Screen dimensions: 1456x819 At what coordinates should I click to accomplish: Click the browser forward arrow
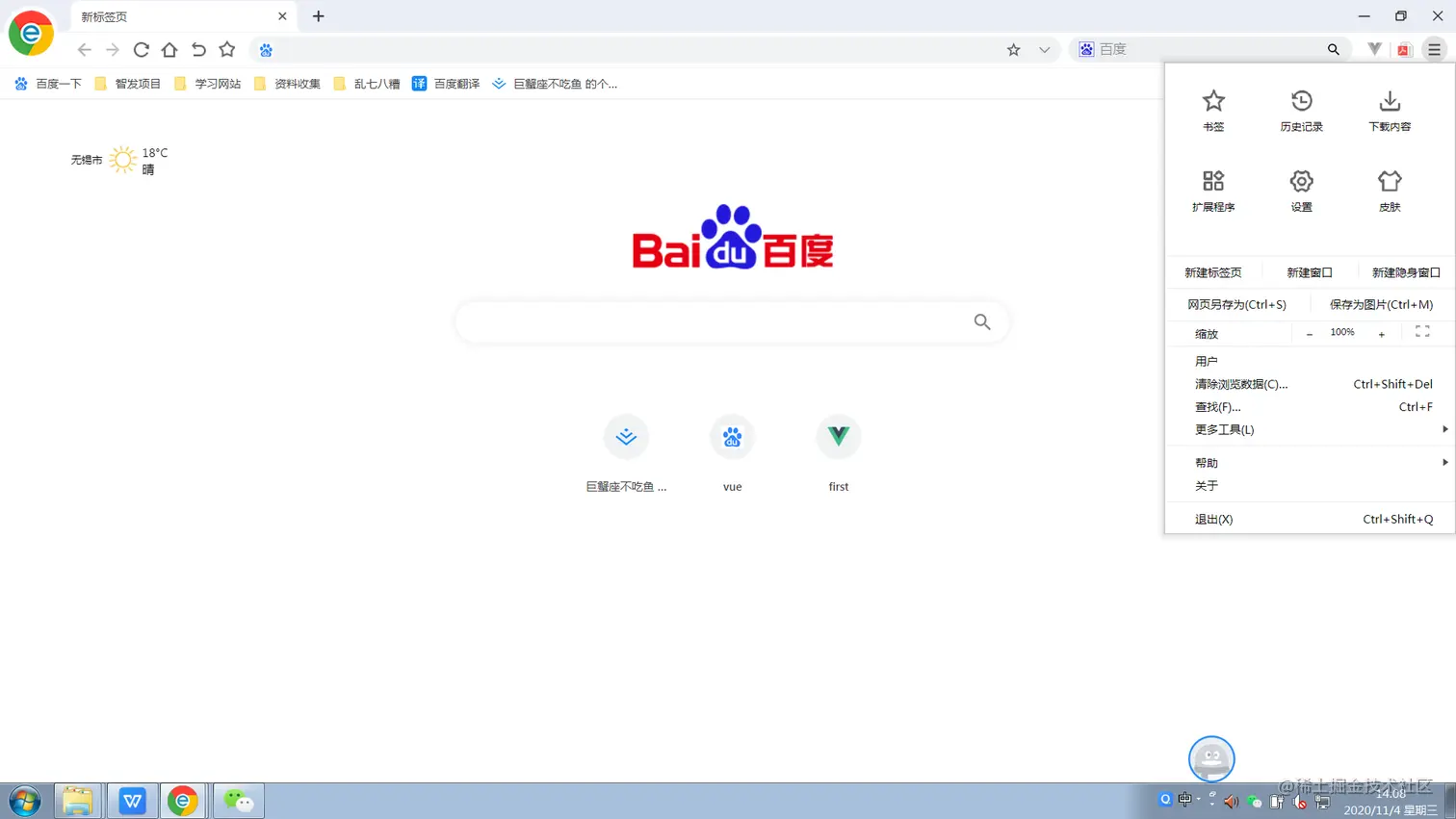coord(113,50)
